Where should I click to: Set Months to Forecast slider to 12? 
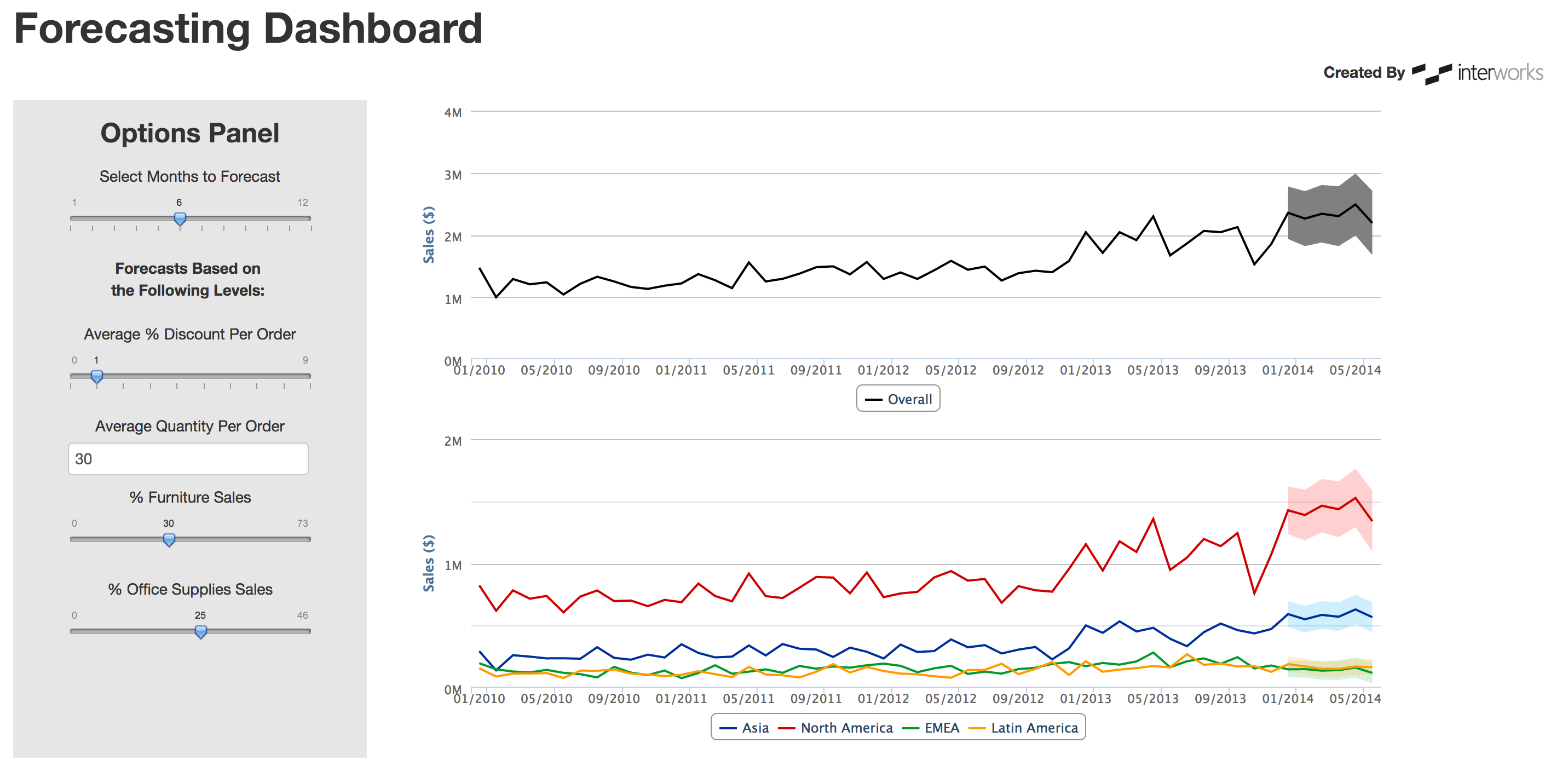click(310, 218)
